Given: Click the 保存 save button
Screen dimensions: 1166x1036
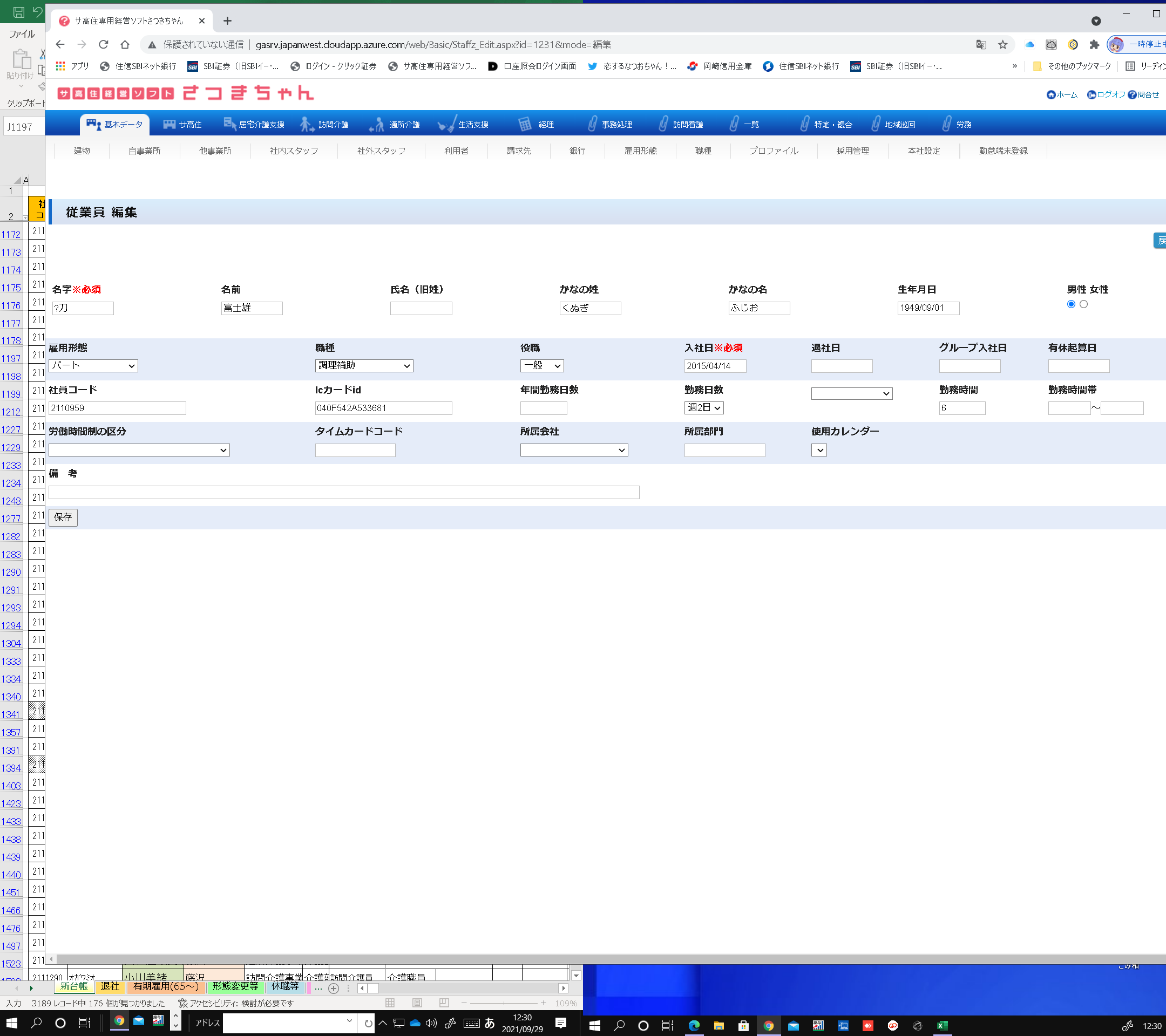Looking at the screenshot, I should click(63, 517).
